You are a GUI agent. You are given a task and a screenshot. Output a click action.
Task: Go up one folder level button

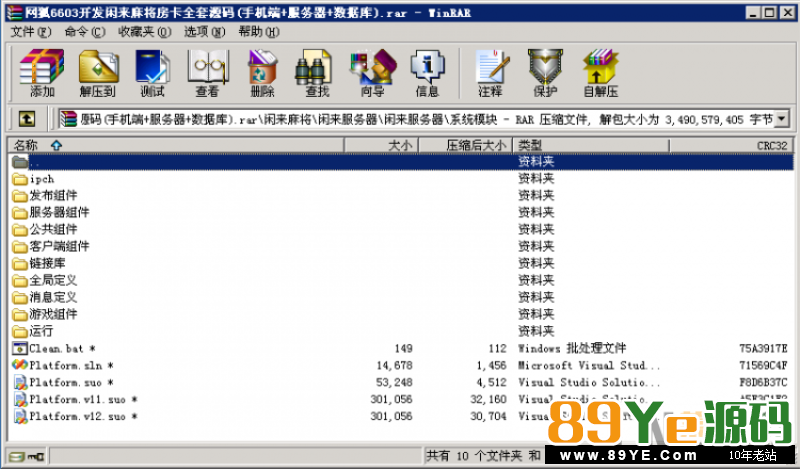click(27, 119)
